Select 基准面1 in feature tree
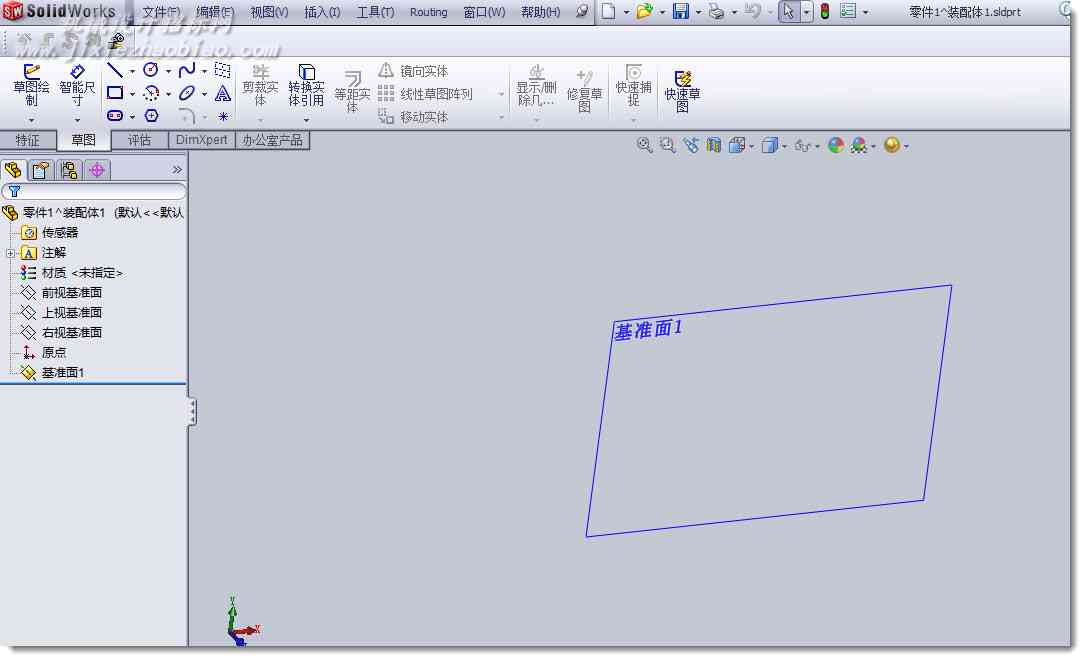The image size is (1085, 661). (63, 373)
